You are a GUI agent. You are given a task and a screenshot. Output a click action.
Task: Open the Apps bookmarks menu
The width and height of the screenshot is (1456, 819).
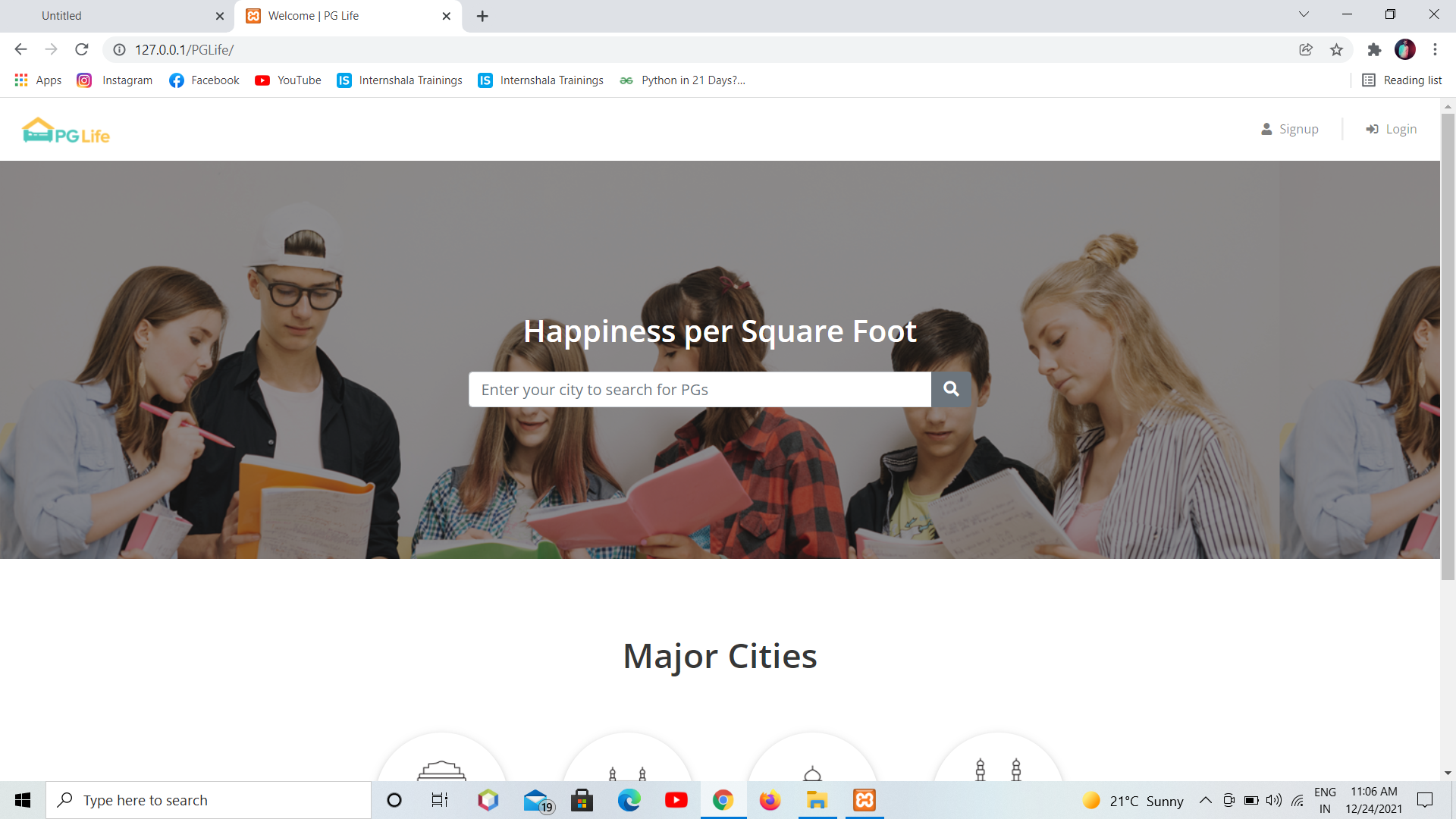pyautogui.click(x=37, y=80)
